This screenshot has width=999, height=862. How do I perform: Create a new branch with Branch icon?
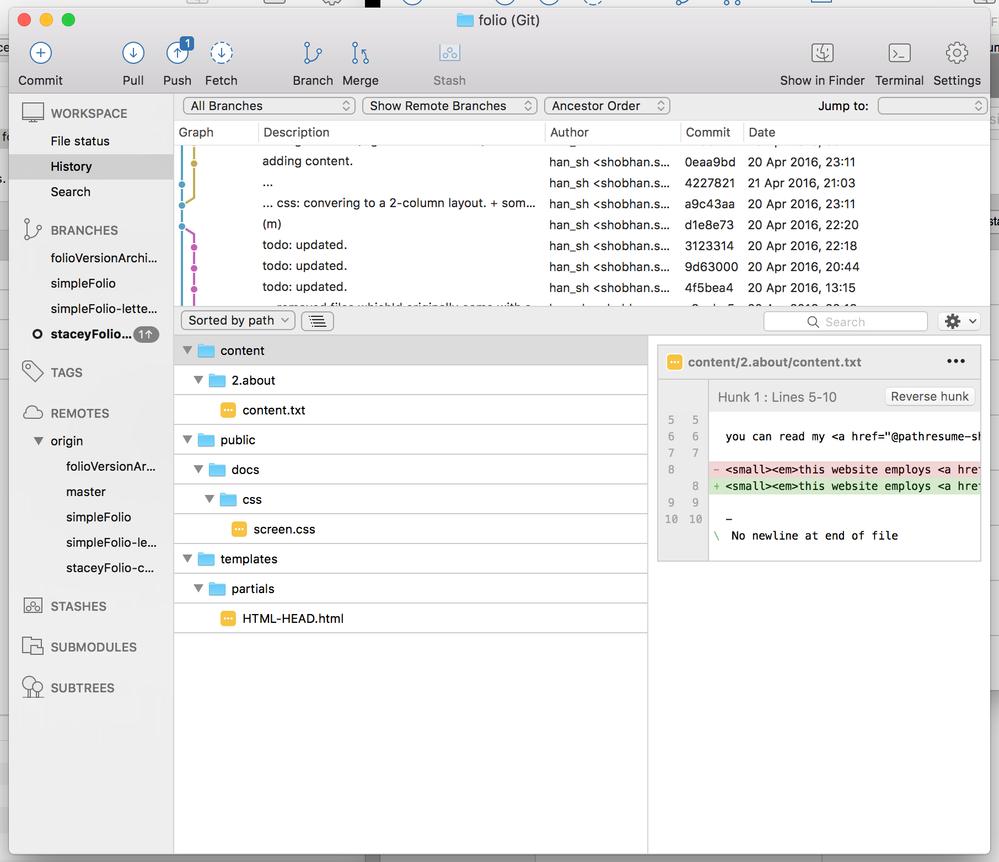point(312,54)
